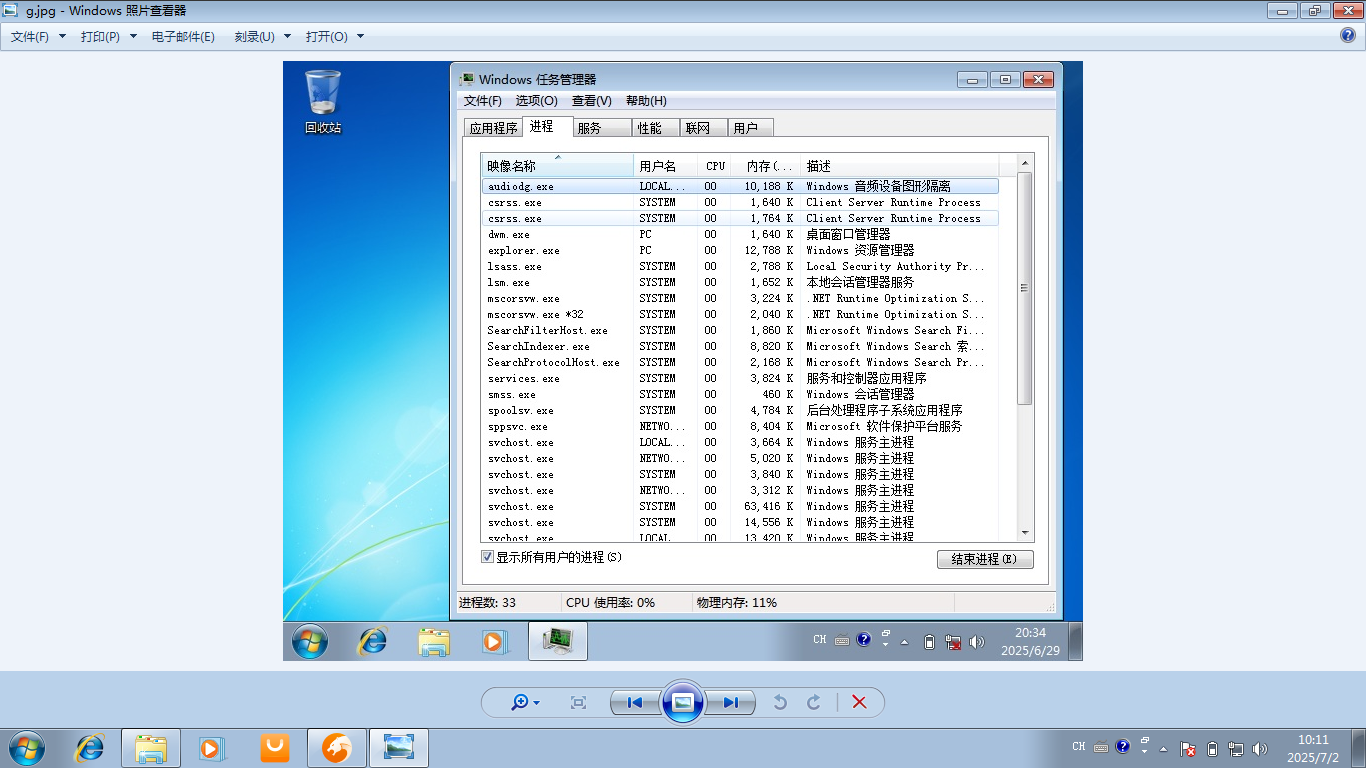Click the 结束进程(E) button
1366x768 pixels.
pos(985,559)
